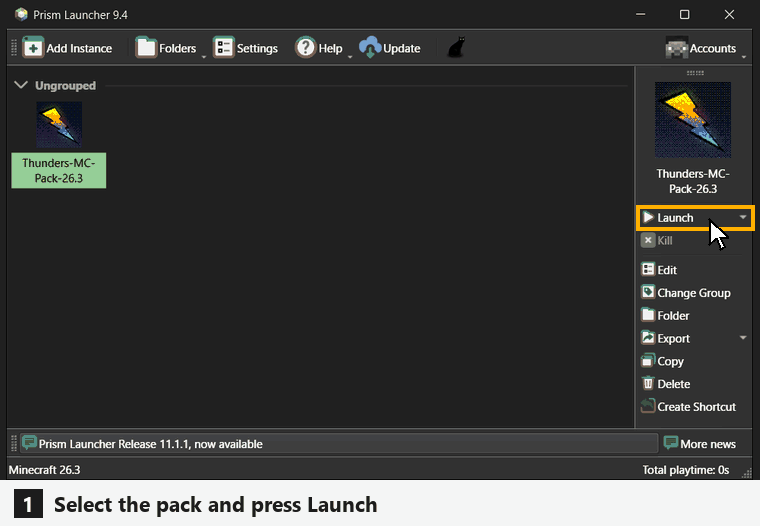Click the Change Group icon
Viewport: 760px width, 526px height.
648,292
